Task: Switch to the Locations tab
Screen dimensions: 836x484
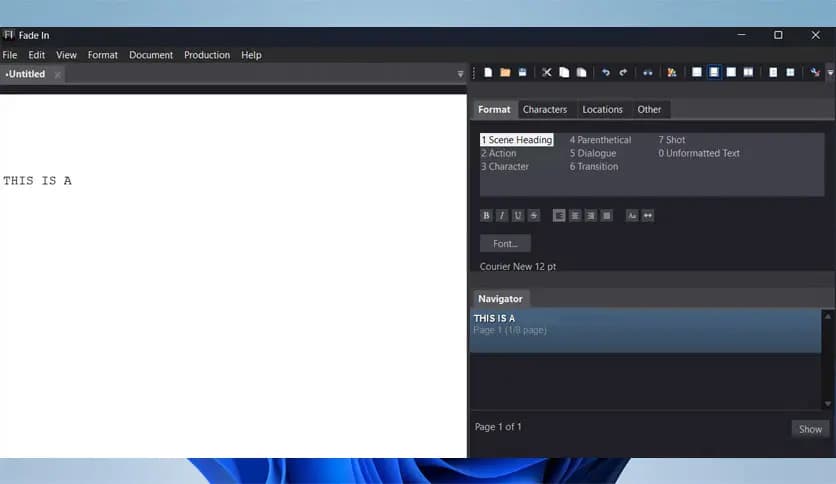Action: tap(602, 109)
